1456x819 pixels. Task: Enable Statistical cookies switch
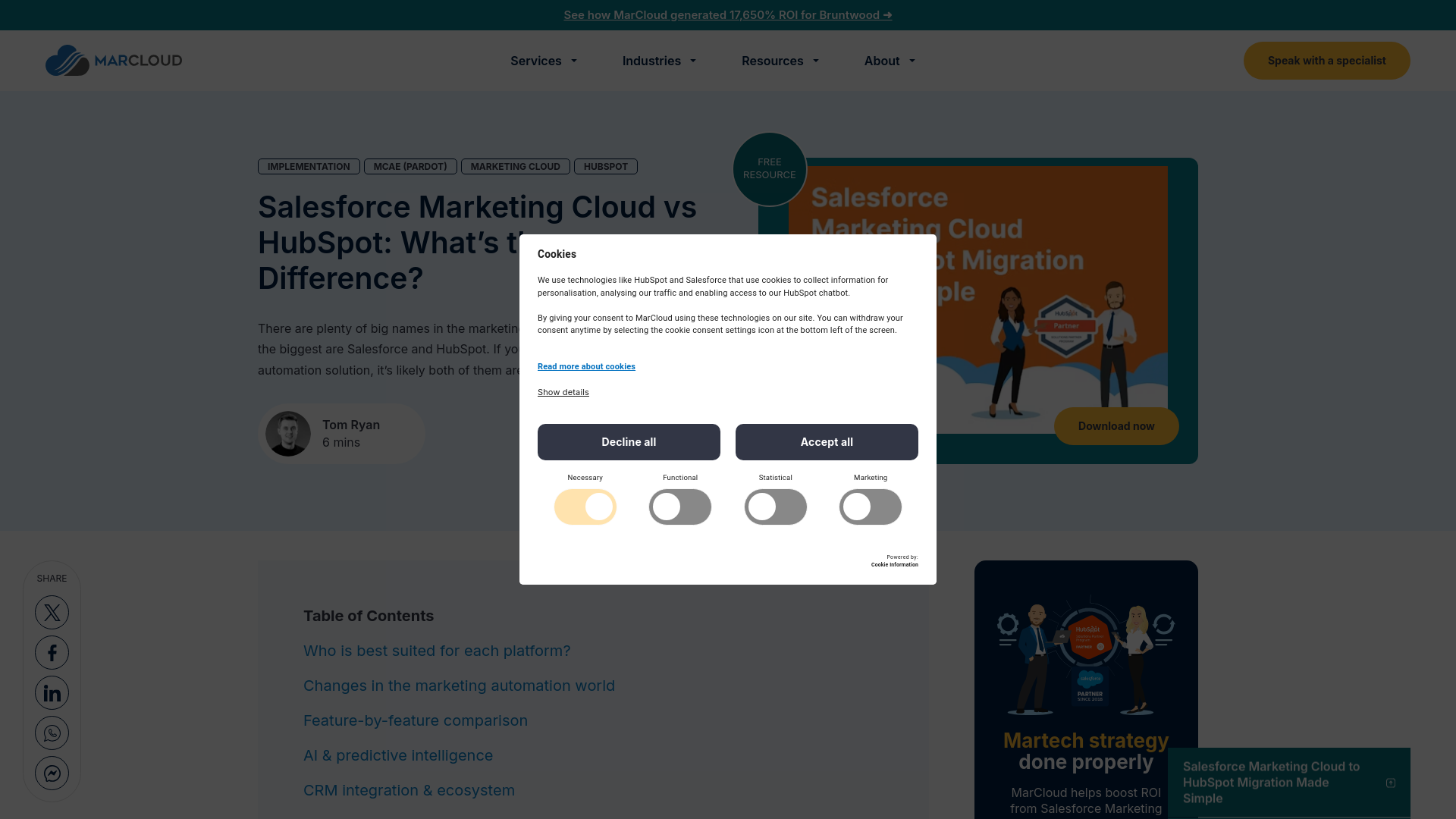click(x=776, y=507)
